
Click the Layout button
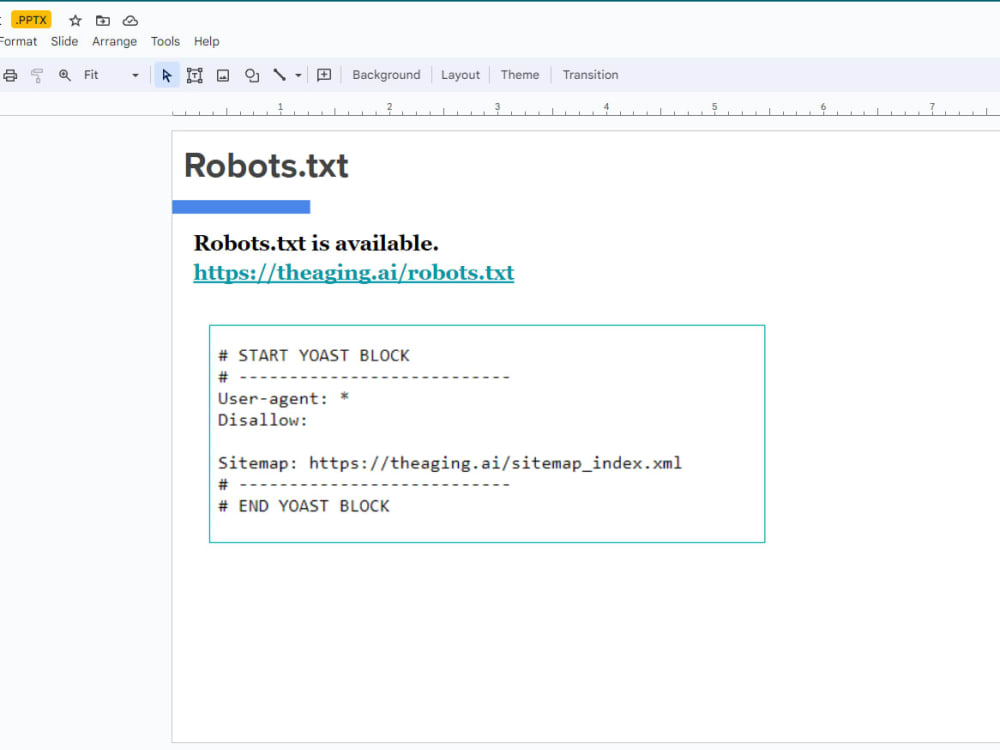point(460,75)
